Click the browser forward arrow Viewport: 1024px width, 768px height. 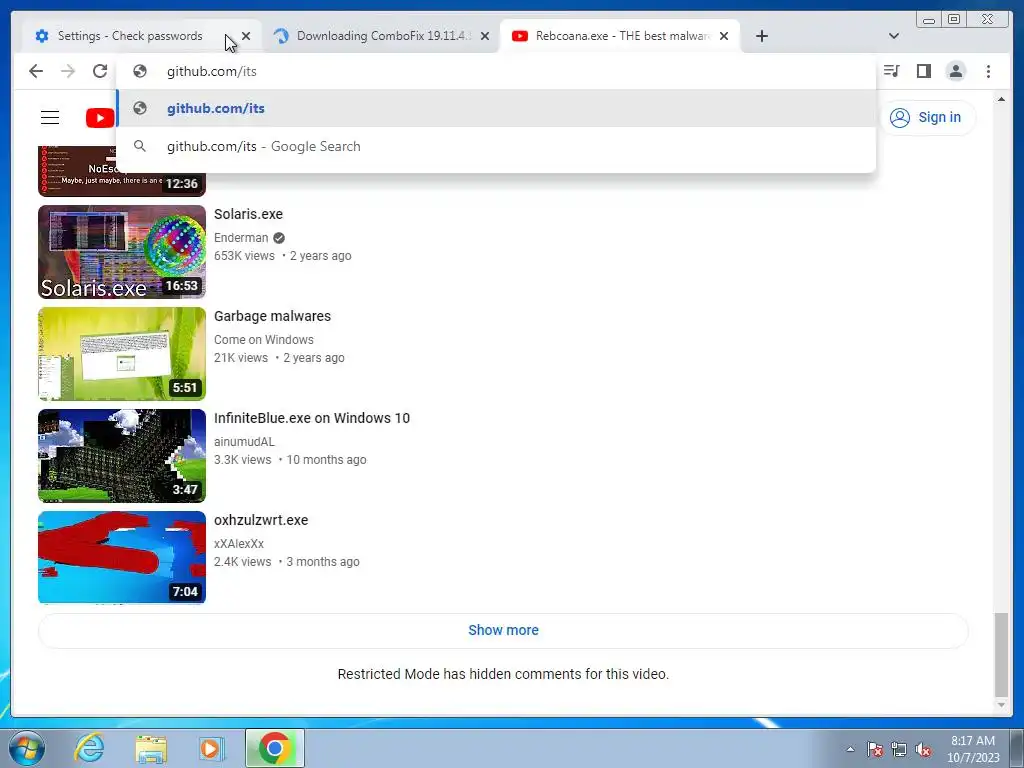coord(68,71)
